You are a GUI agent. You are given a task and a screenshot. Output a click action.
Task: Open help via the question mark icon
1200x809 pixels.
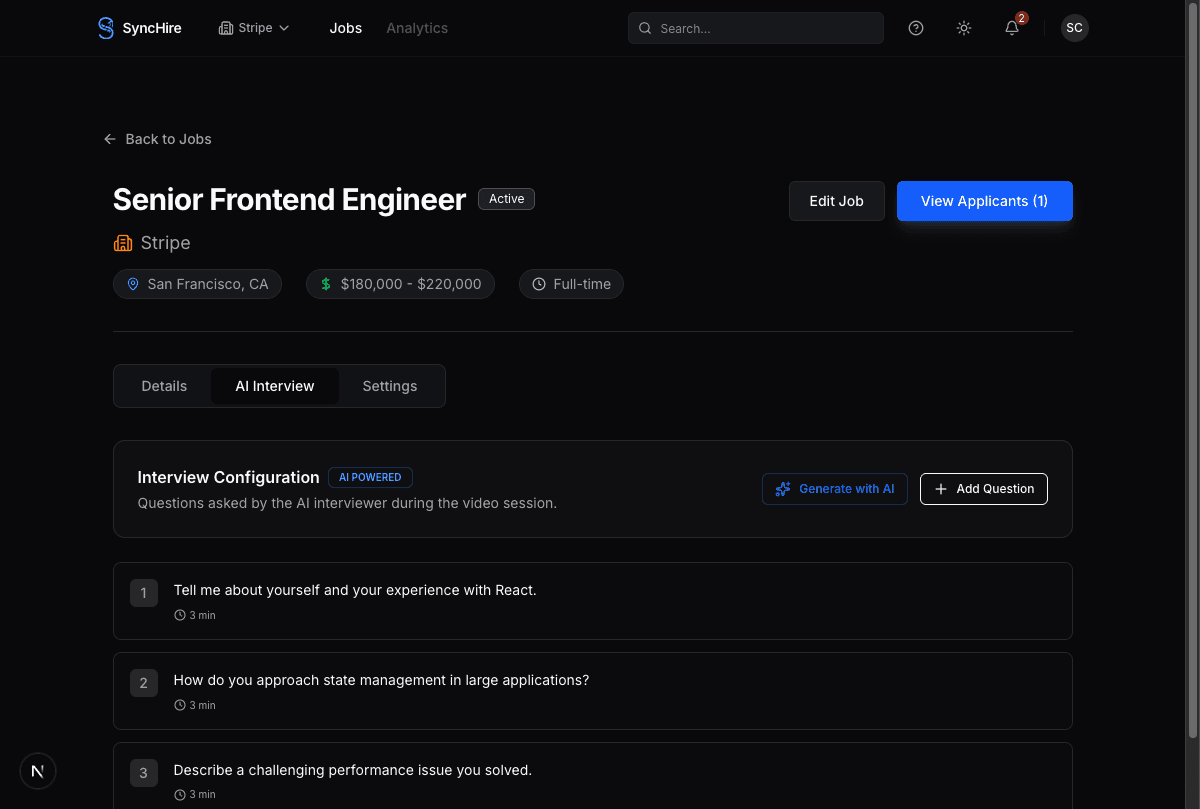click(x=915, y=28)
